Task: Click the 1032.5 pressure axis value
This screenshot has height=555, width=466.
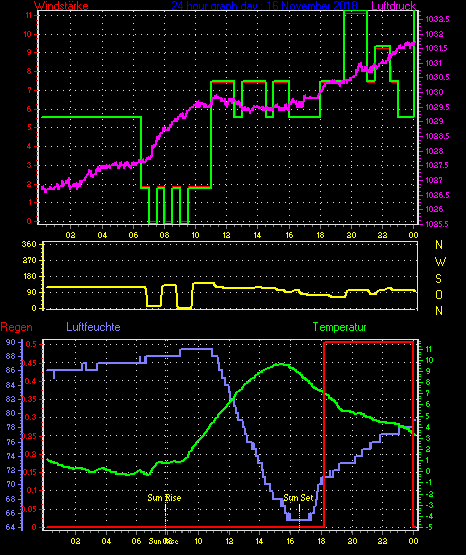Action: (x=437, y=19)
